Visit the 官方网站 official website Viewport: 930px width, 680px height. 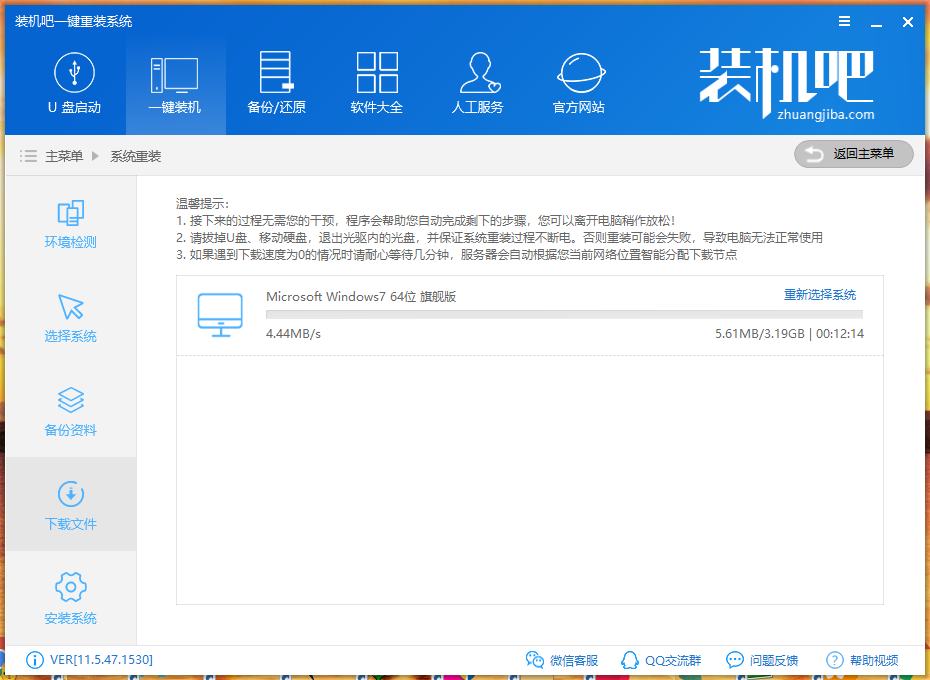coord(579,82)
